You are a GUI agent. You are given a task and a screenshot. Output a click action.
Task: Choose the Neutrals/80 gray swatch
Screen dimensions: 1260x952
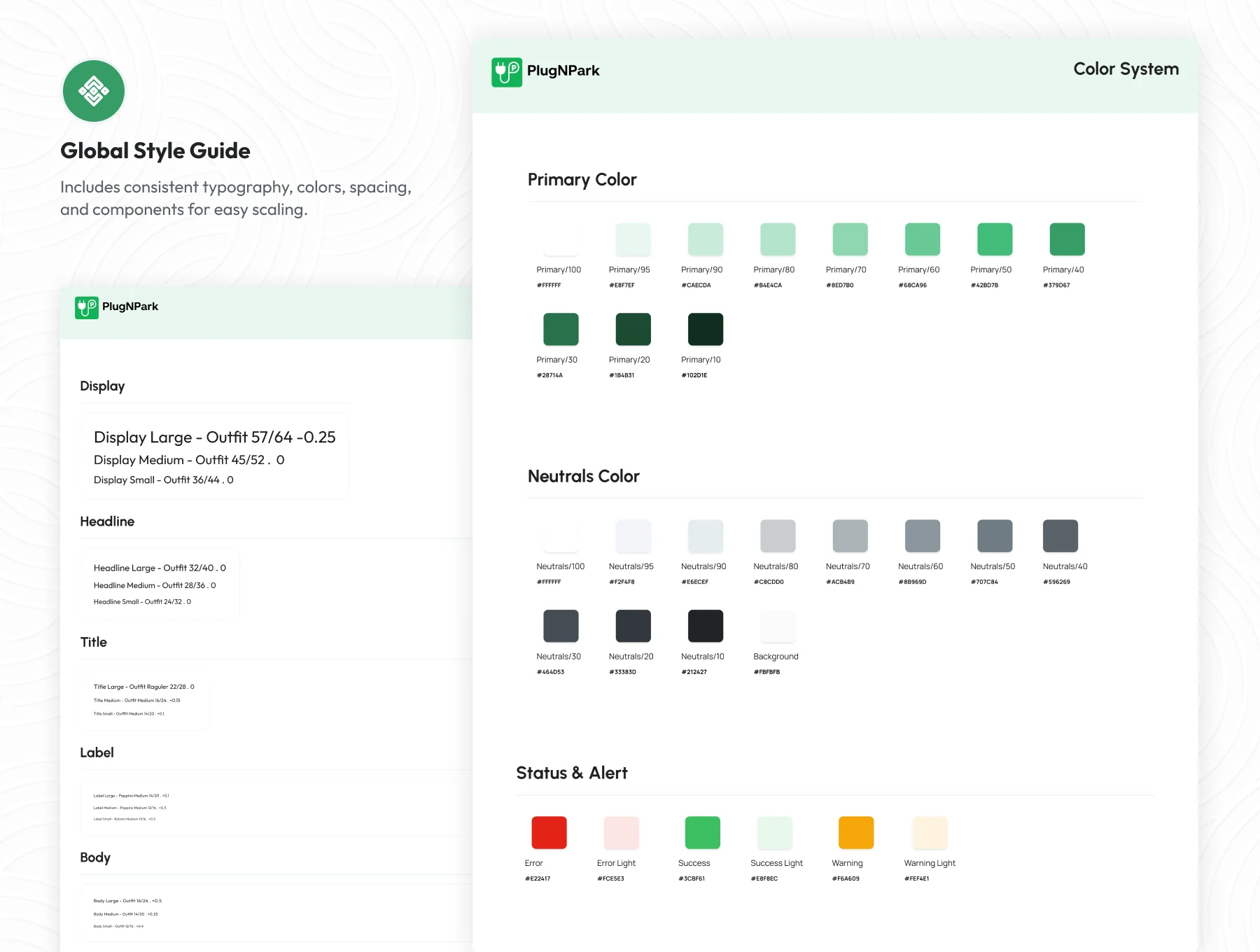click(778, 536)
